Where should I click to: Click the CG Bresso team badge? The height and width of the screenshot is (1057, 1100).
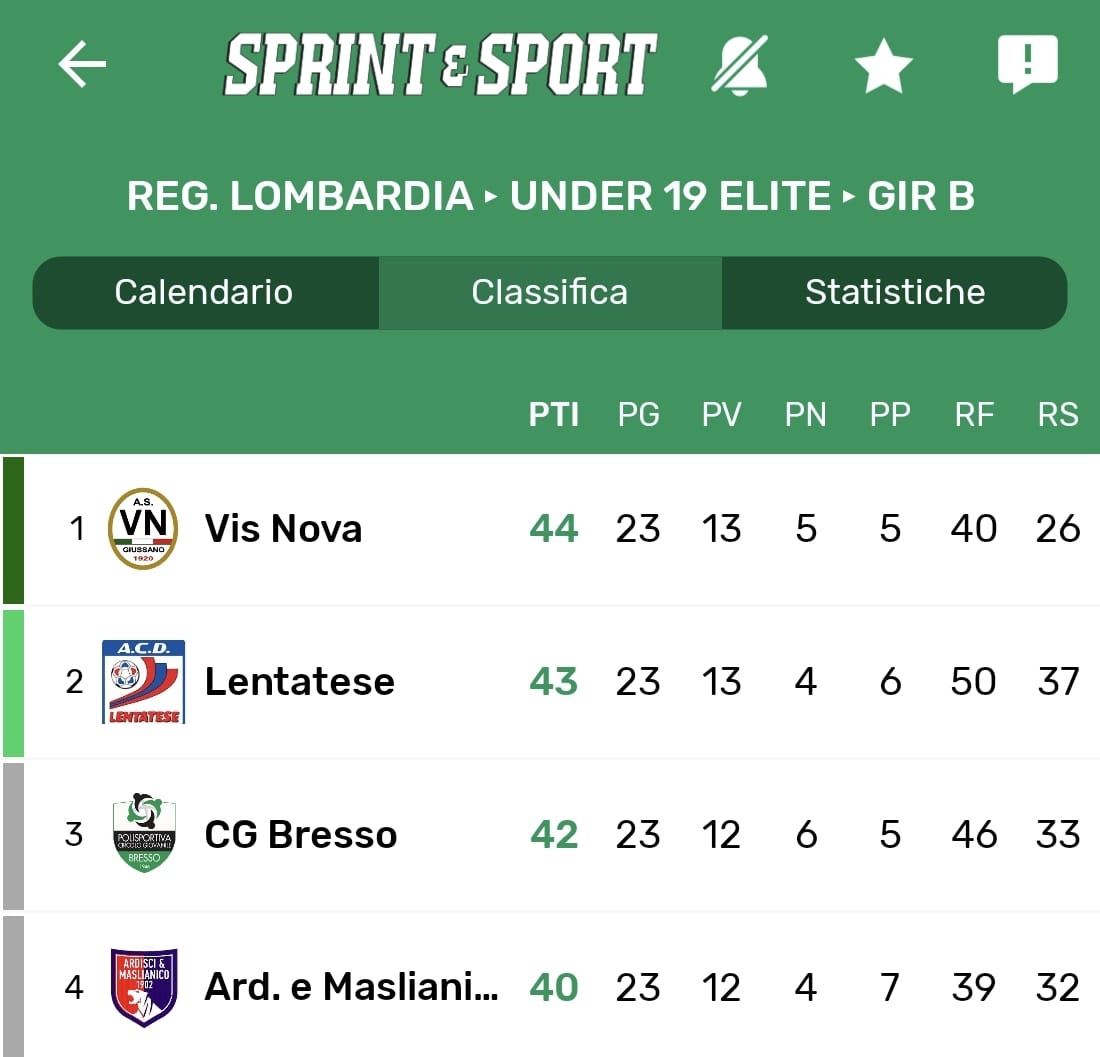pos(144,834)
